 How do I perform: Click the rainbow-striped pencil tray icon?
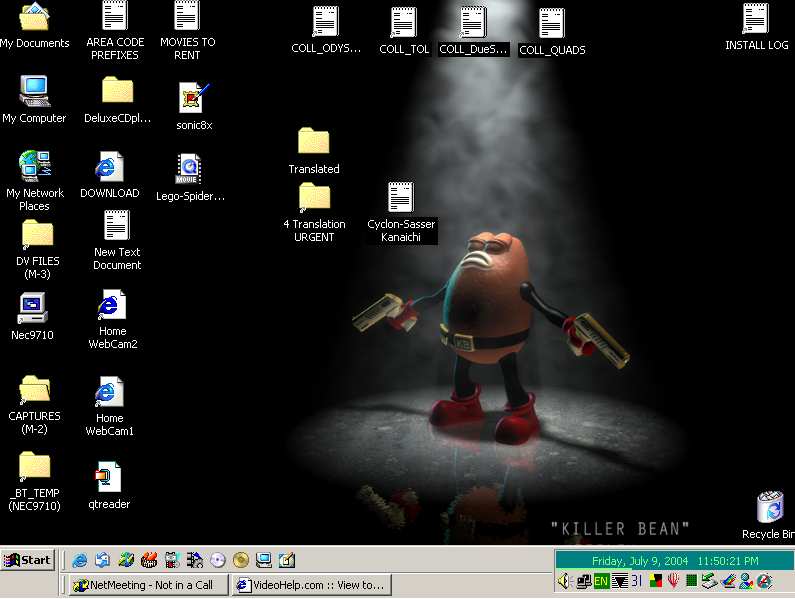[728, 581]
